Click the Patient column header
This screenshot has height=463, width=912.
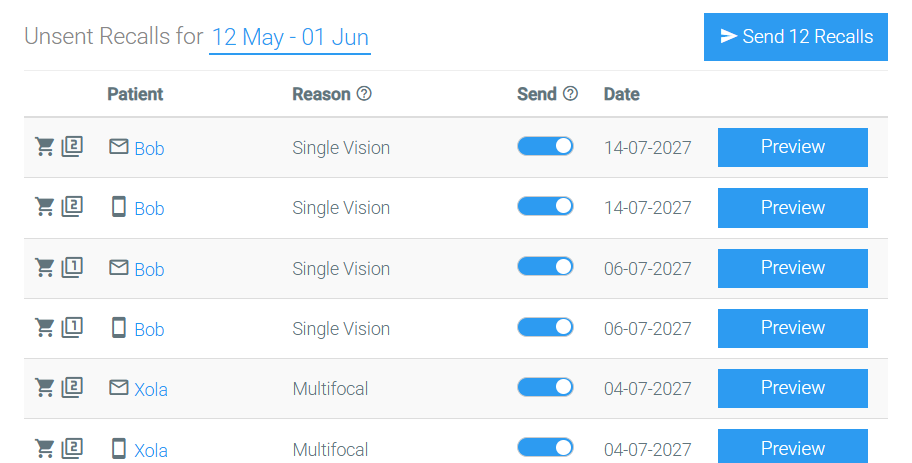point(135,94)
